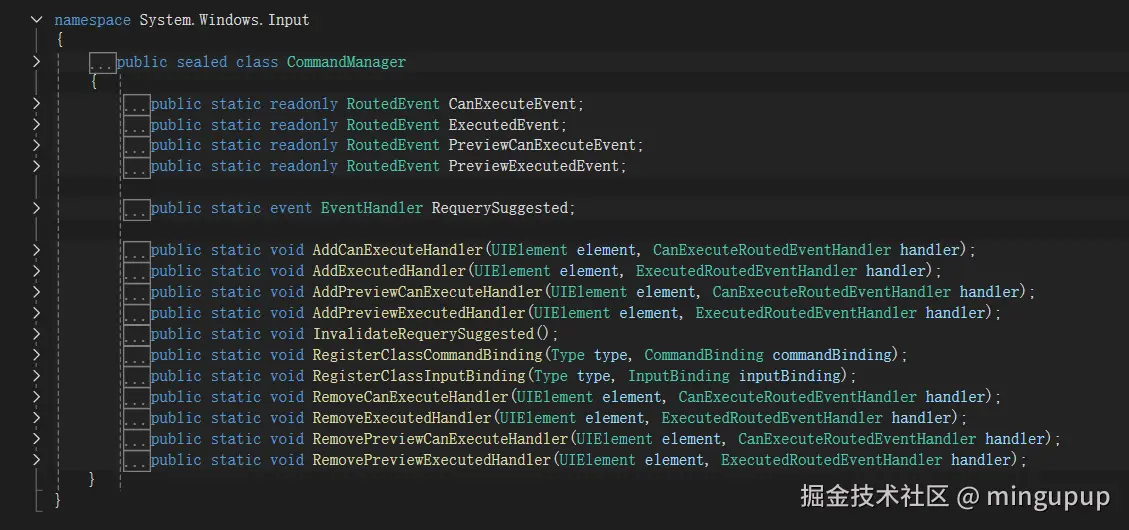Open collapsed ellipsis box on InvalidateRequerySuggested line
Image resolution: width=1129 pixels, height=530 pixels.
click(136, 335)
